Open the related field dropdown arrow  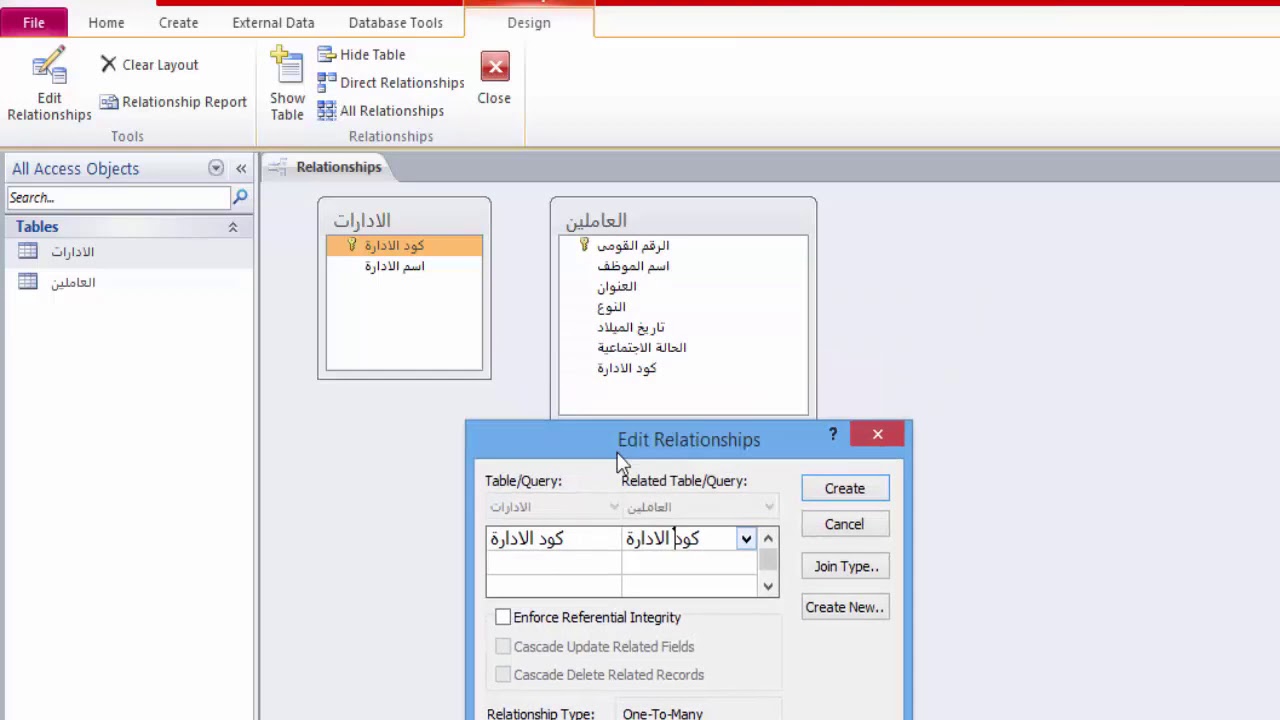click(x=746, y=539)
